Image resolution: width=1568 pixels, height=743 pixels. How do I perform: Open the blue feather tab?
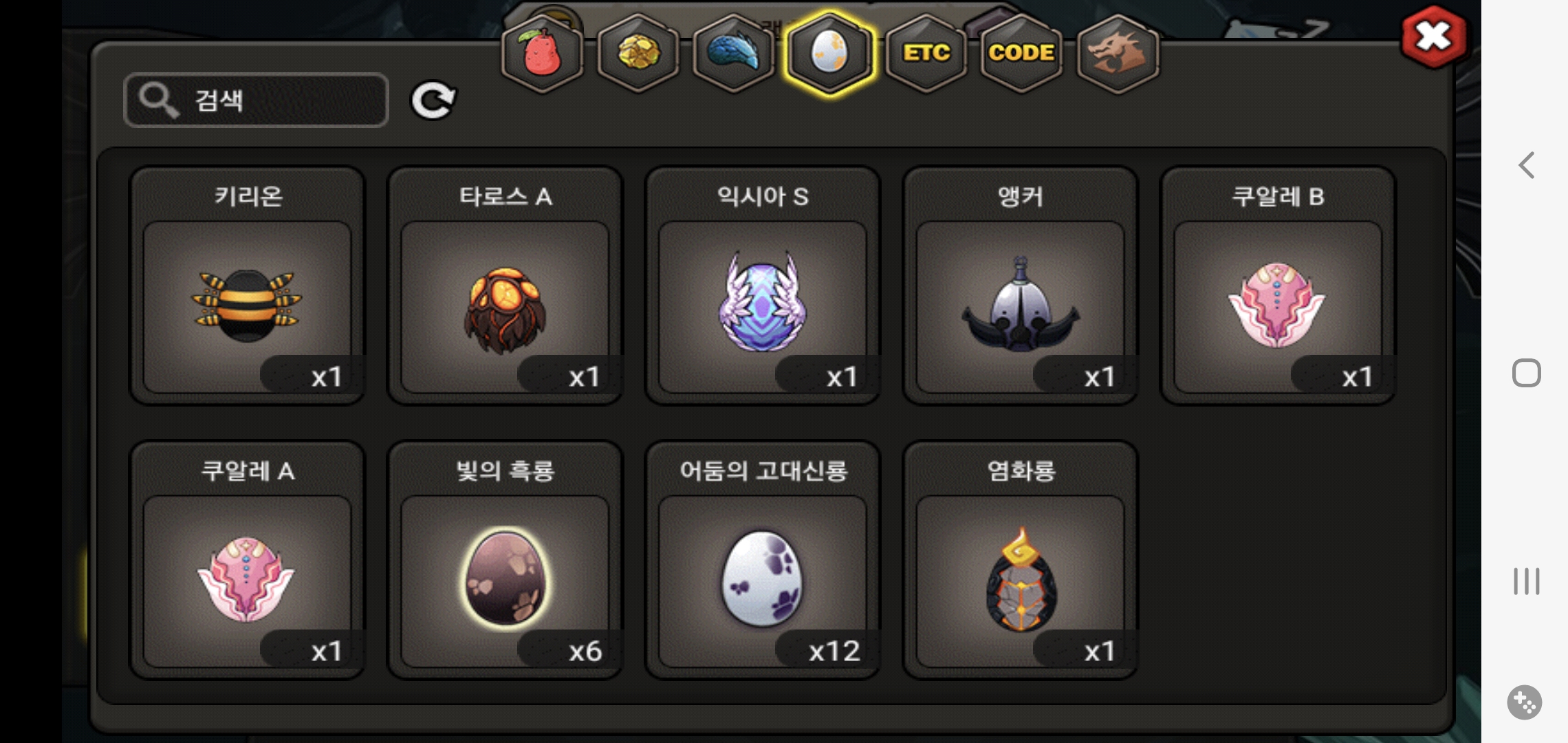coord(734,54)
